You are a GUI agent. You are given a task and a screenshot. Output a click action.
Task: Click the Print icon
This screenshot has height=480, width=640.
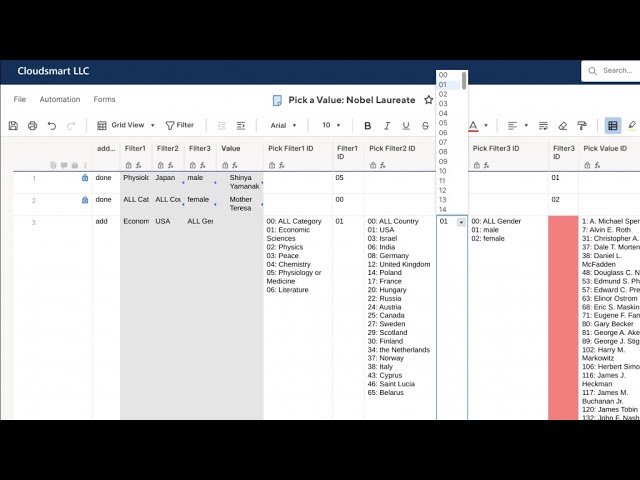point(32,126)
